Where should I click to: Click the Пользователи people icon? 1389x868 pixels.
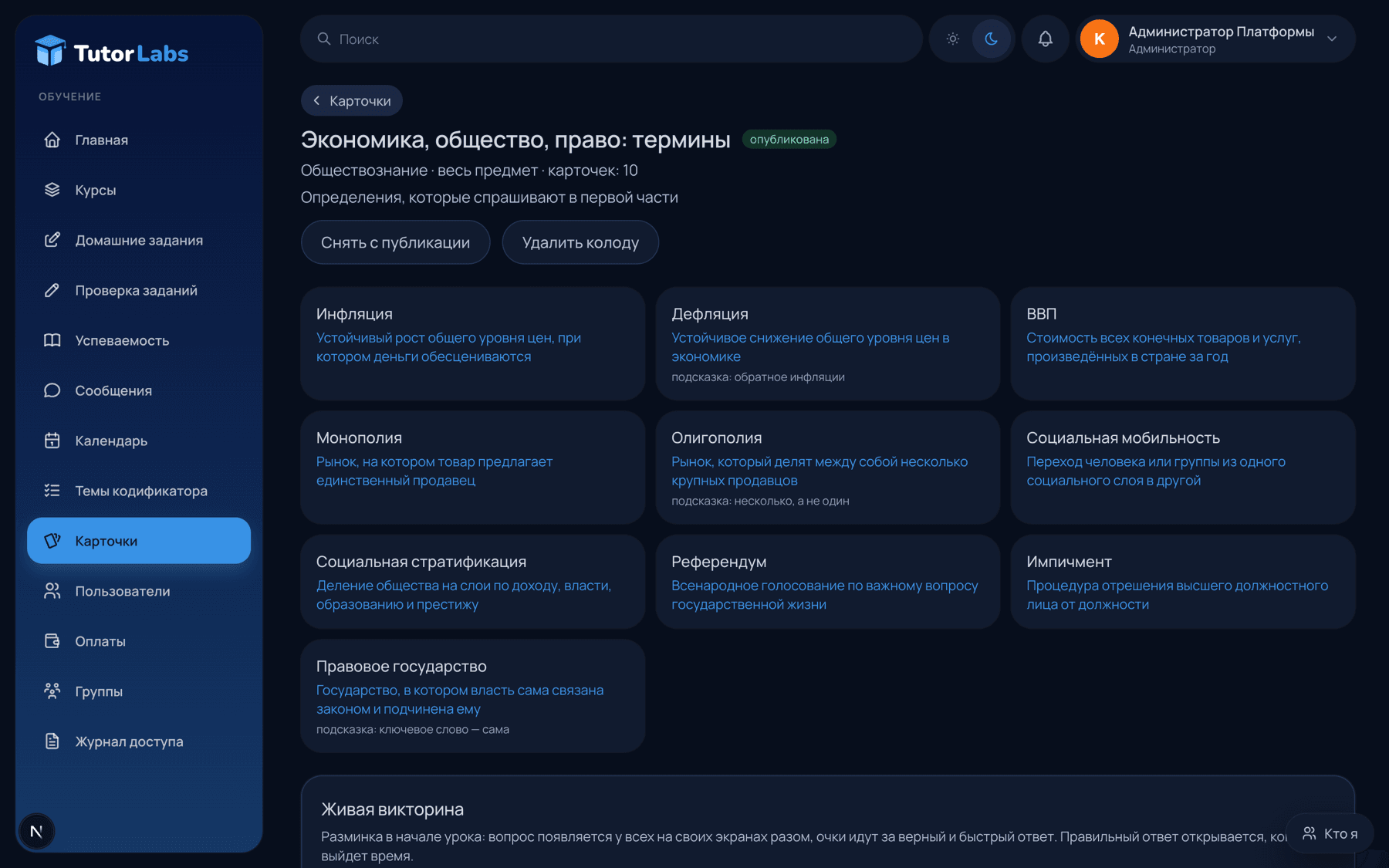(52, 591)
